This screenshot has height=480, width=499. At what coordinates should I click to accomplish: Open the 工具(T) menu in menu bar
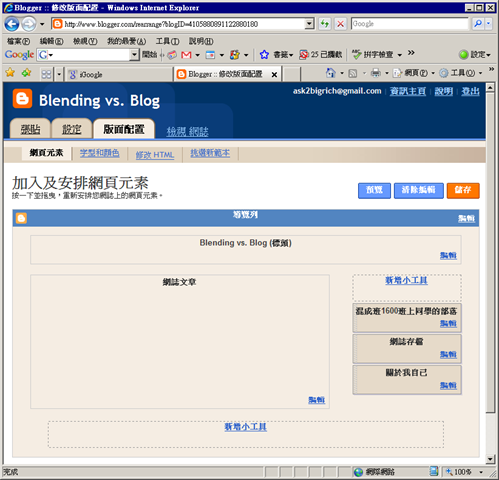pyautogui.click(x=167, y=41)
